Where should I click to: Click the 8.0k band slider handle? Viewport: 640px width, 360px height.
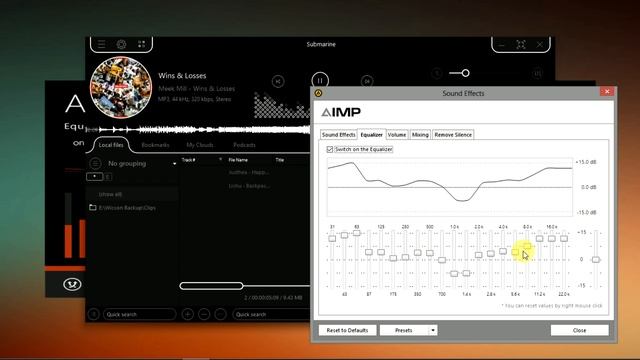527,246
